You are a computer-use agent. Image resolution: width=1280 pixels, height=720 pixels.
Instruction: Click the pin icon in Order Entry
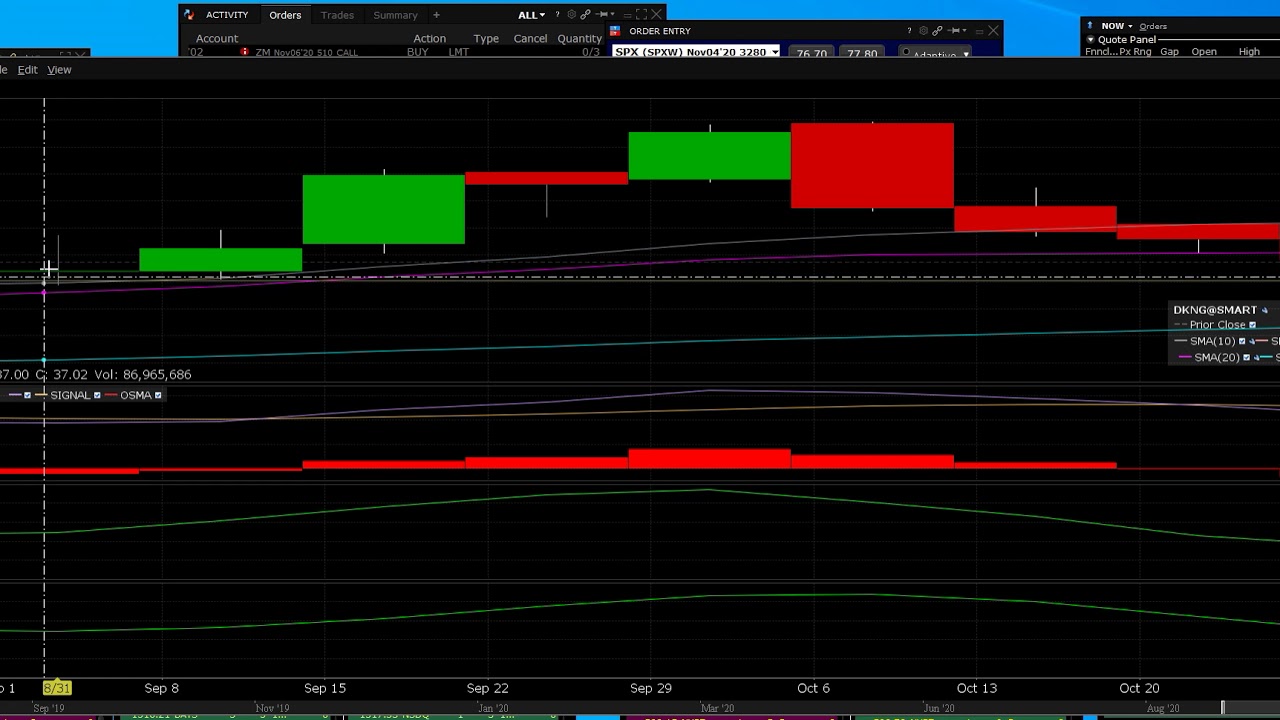(953, 31)
